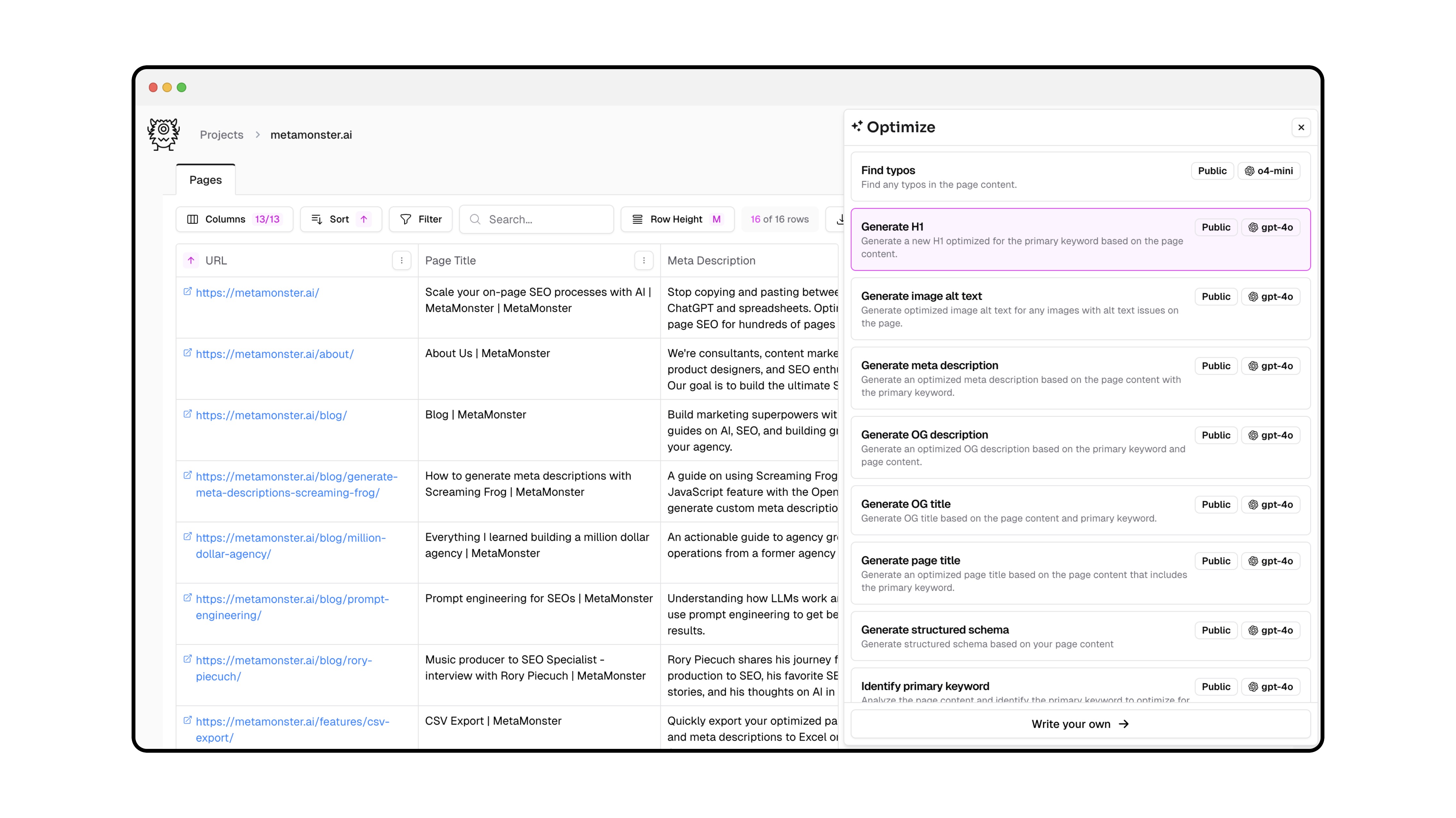
Task: Click the 16 of 16 rows indicator
Action: 780,219
